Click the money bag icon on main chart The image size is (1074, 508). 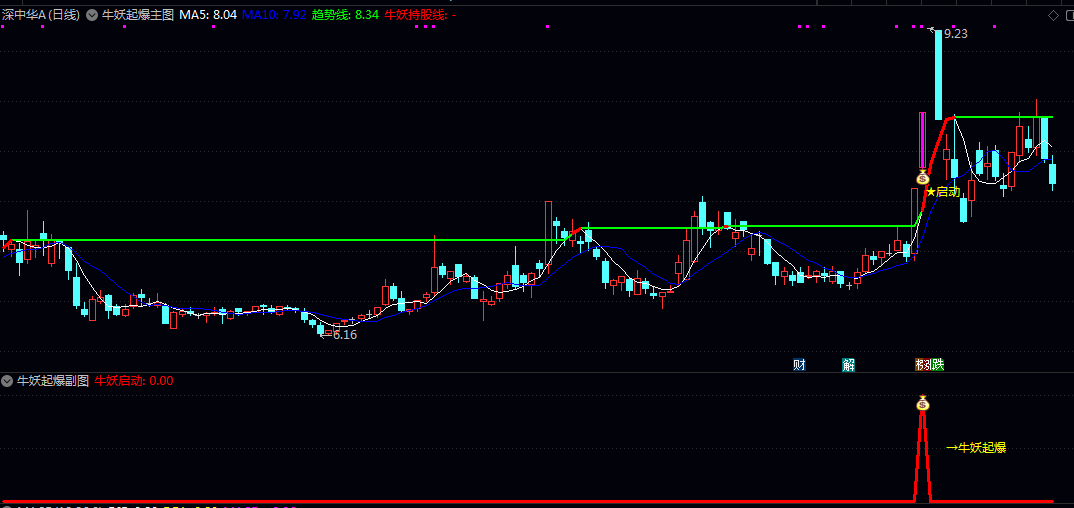[922, 179]
